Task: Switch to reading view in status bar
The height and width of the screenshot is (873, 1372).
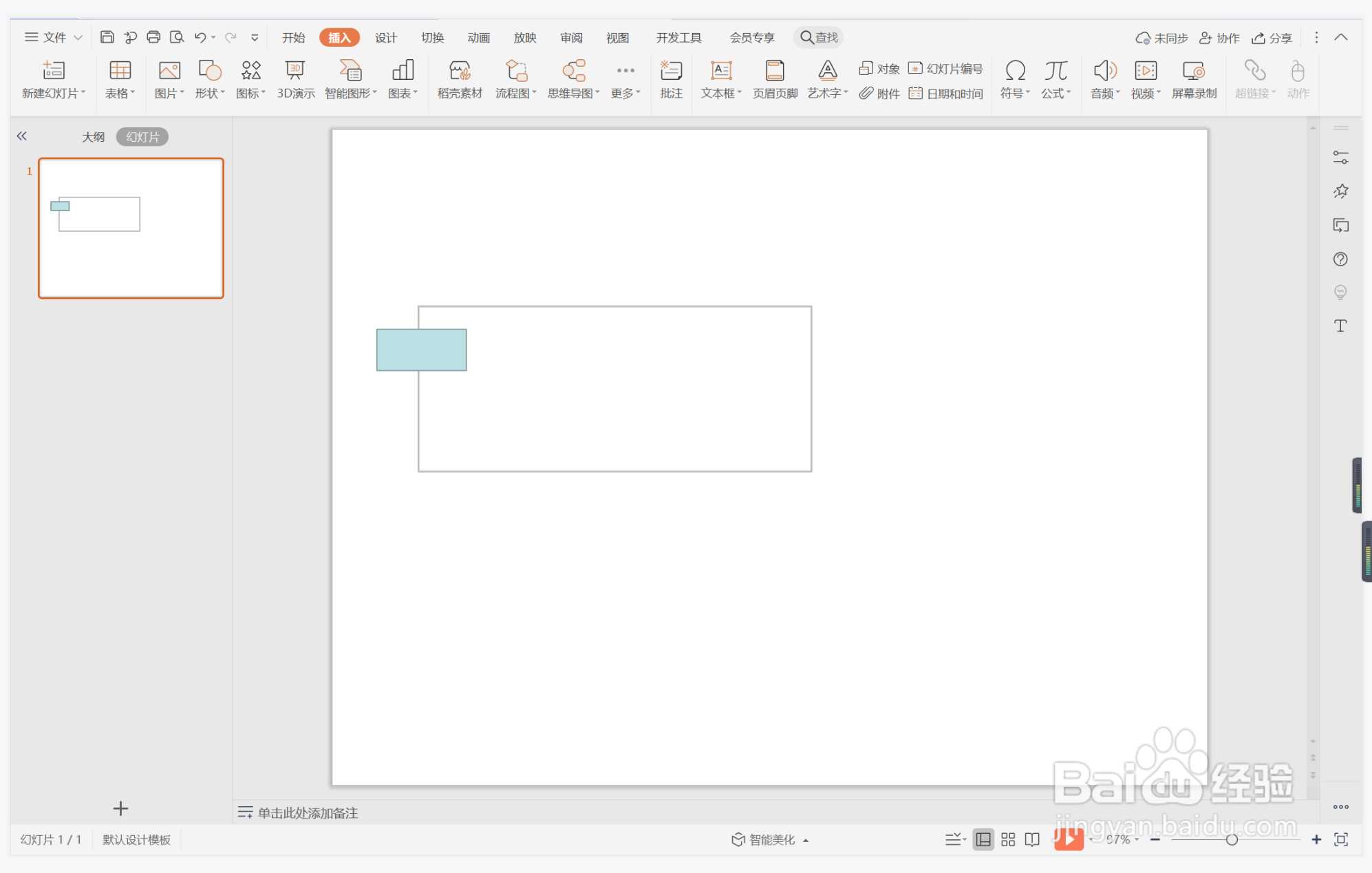Action: tap(1032, 839)
